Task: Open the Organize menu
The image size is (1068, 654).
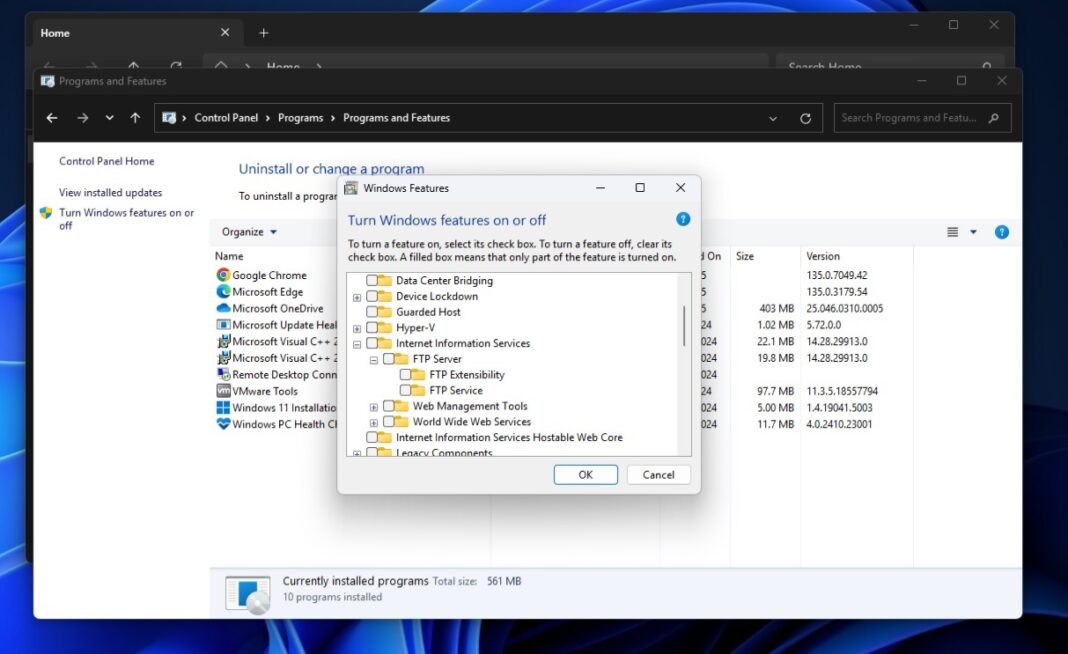Action: click(247, 231)
